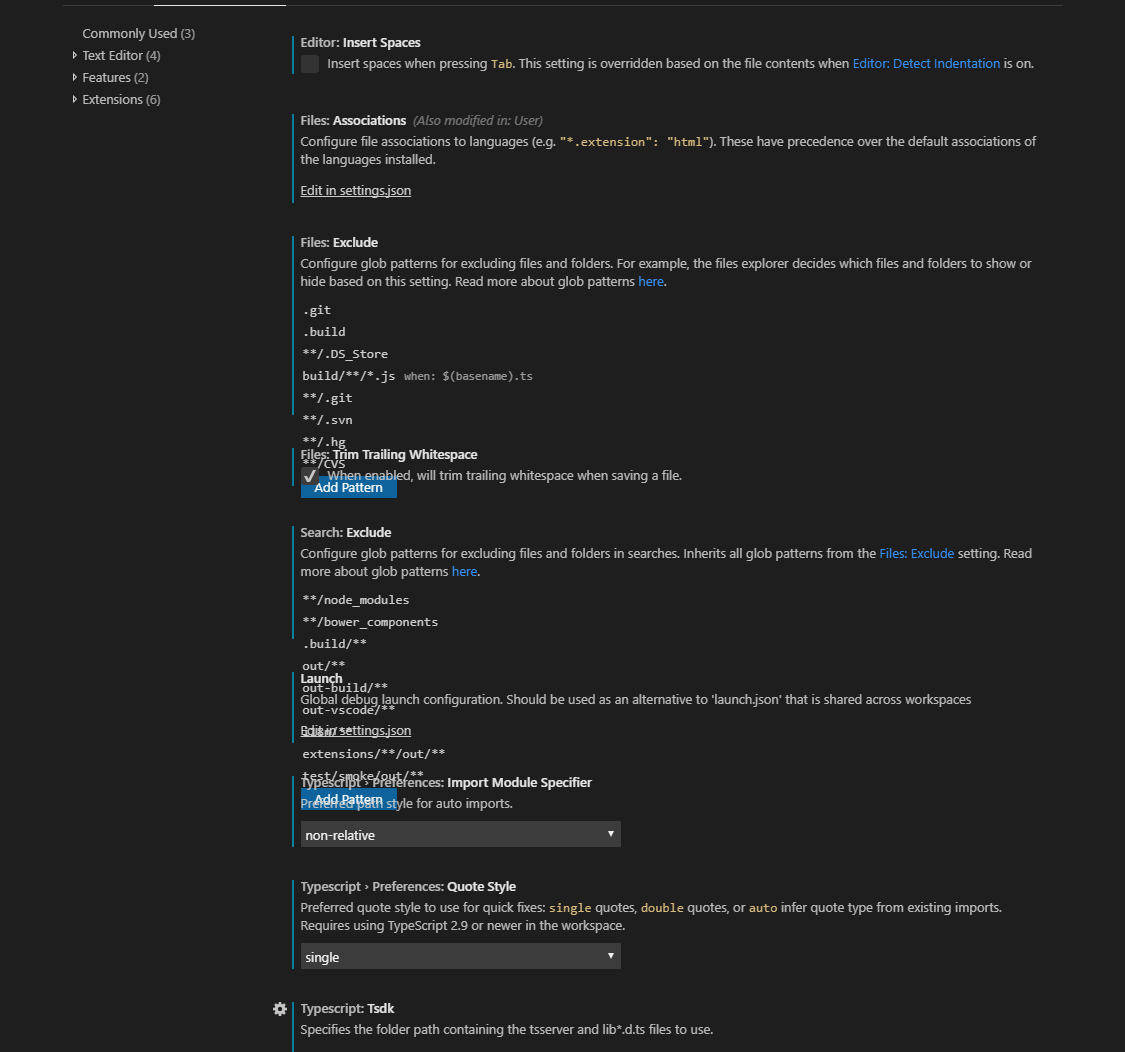The height and width of the screenshot is (1052, 1125).
Task: Enable the Editor: Insert Spaces checkbox
Action: [x=309, y=63]
